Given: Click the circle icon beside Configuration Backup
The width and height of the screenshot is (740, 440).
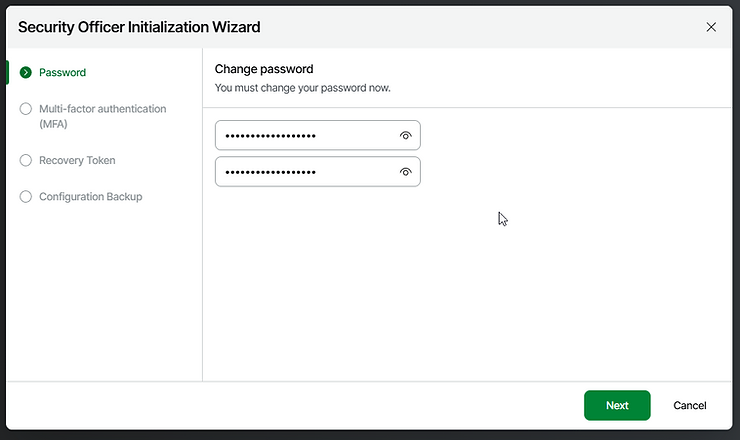Looking at the screenshot, I should [26, 196].
